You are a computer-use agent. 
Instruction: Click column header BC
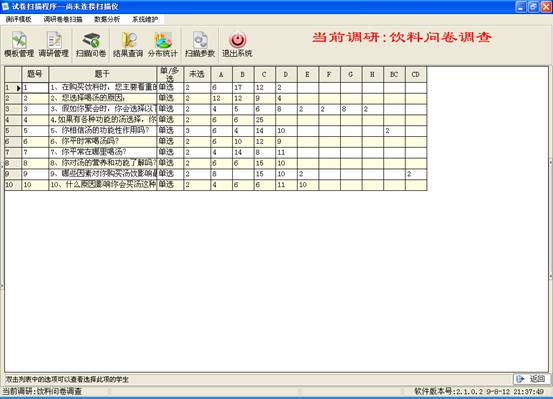(x=394, y=74)
